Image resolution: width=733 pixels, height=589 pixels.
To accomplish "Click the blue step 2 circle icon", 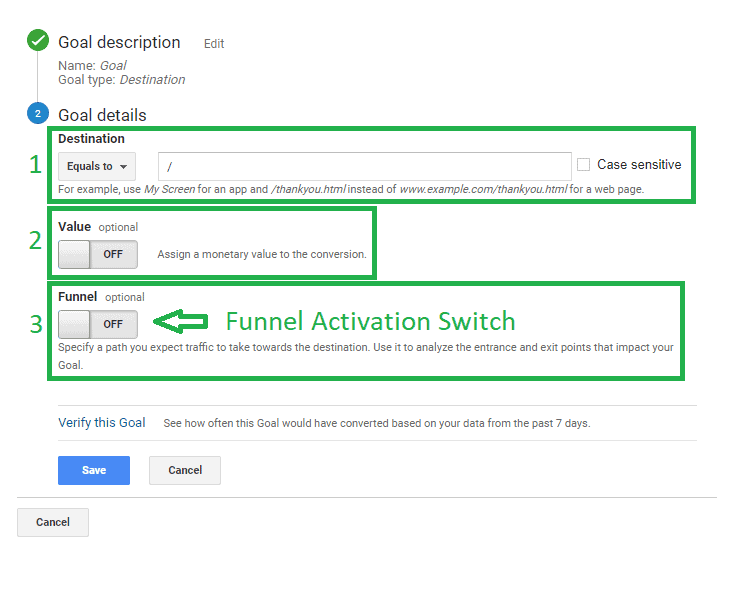I will (x=38, y=113).
